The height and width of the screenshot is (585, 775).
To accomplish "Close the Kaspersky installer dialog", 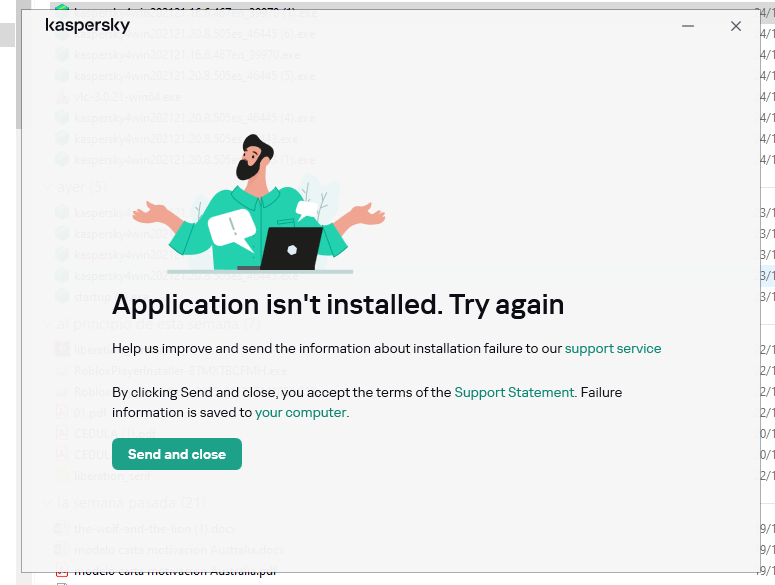I will (735, 26).
